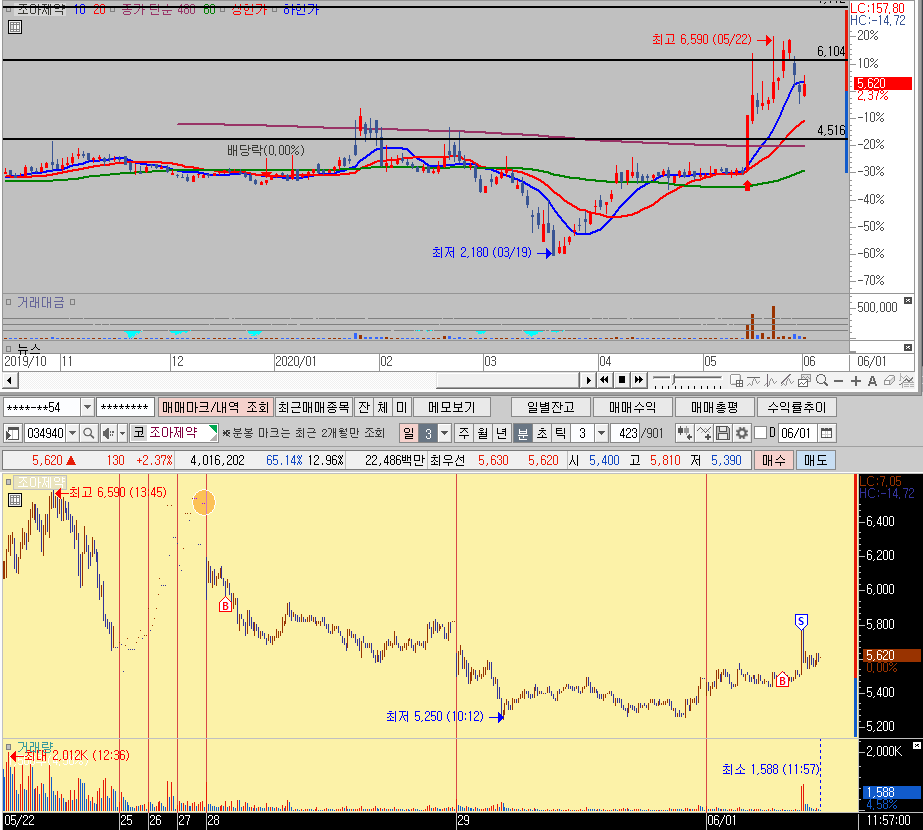Expand the minute interval dropdown
The width and height of the screenshot is (923, 830).
pyautogui.click(x=601, y=433)
